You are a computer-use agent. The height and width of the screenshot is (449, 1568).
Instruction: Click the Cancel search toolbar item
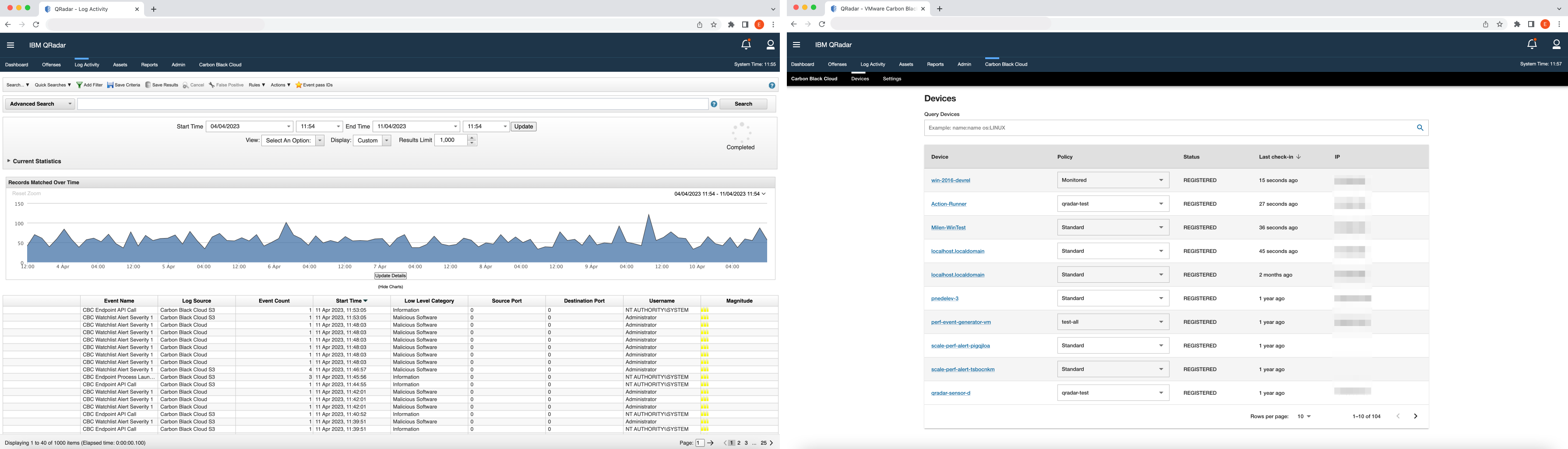[193, 85]
